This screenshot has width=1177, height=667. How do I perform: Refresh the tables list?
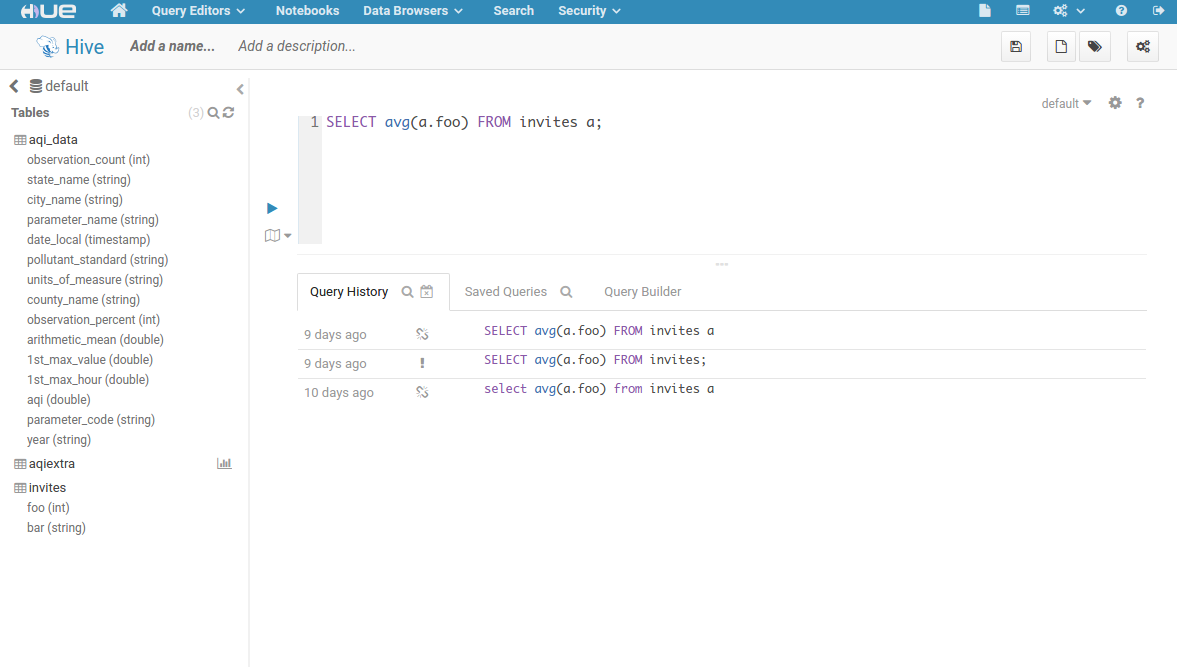click(229, 113)
